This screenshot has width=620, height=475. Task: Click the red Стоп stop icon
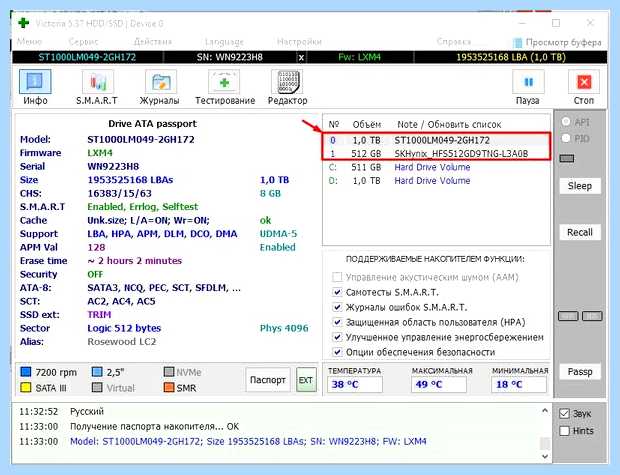[x=584, y=82]
